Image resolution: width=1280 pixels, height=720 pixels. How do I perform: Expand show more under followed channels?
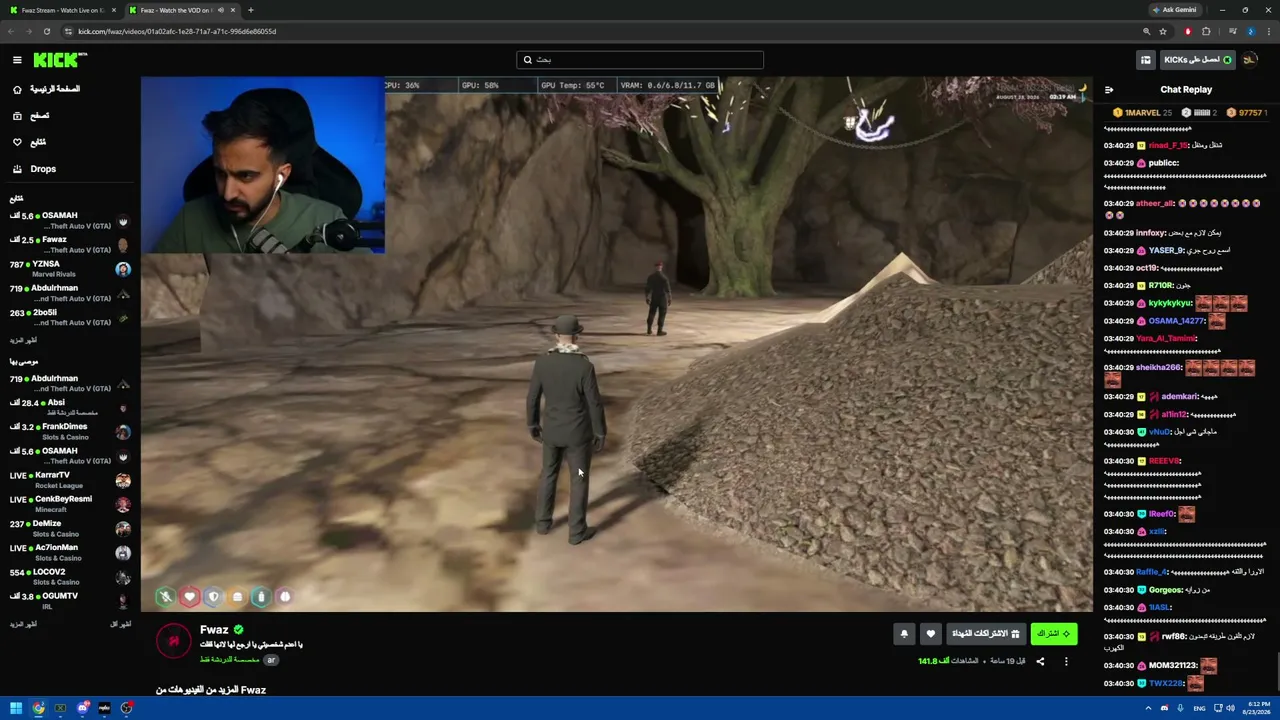click(x=23, y=340)
